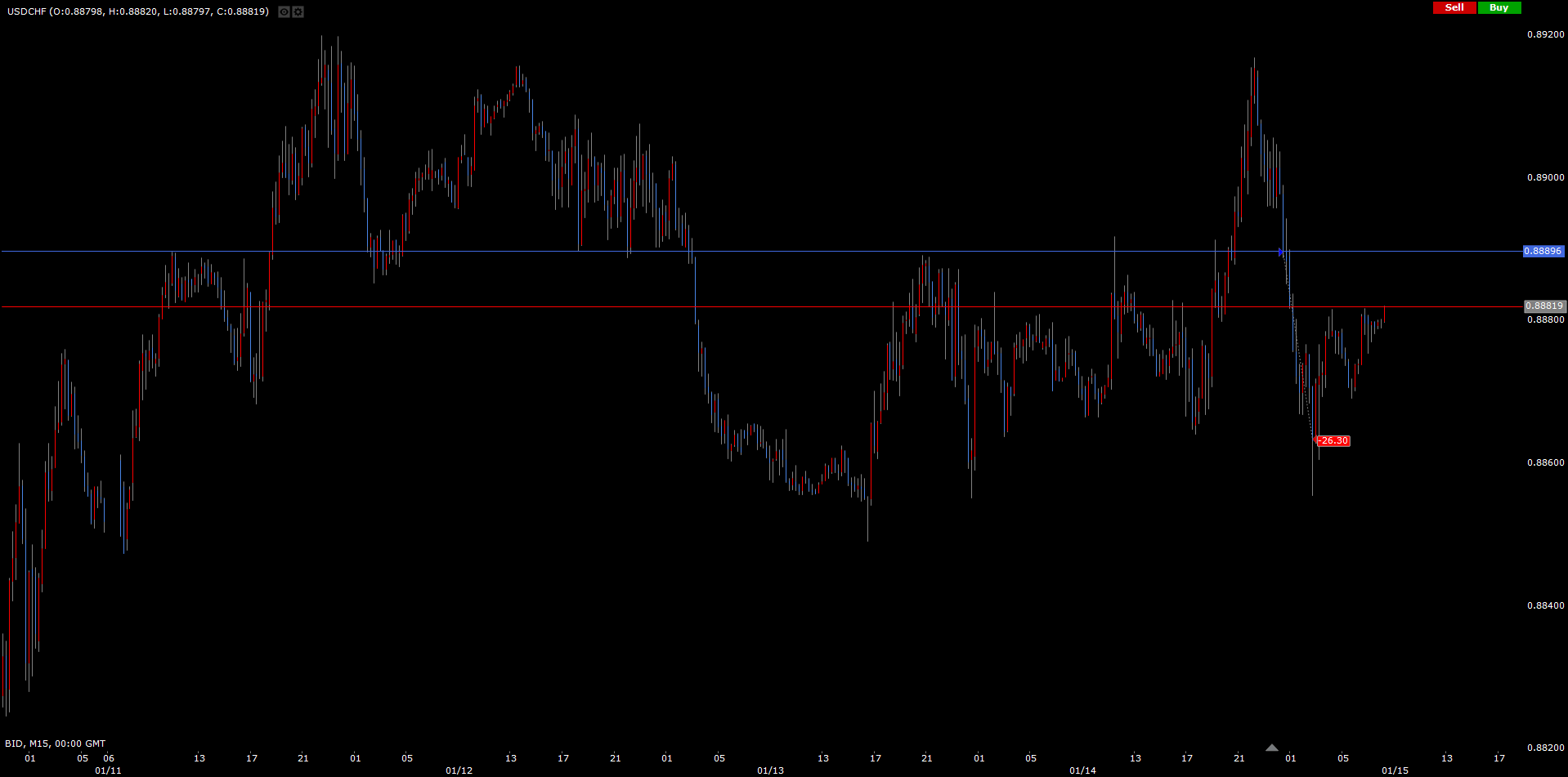Click the BID, M15, 00:00 GMT label
The image size is (1568, 777).
pyautogui.click(x=56, y=744)
